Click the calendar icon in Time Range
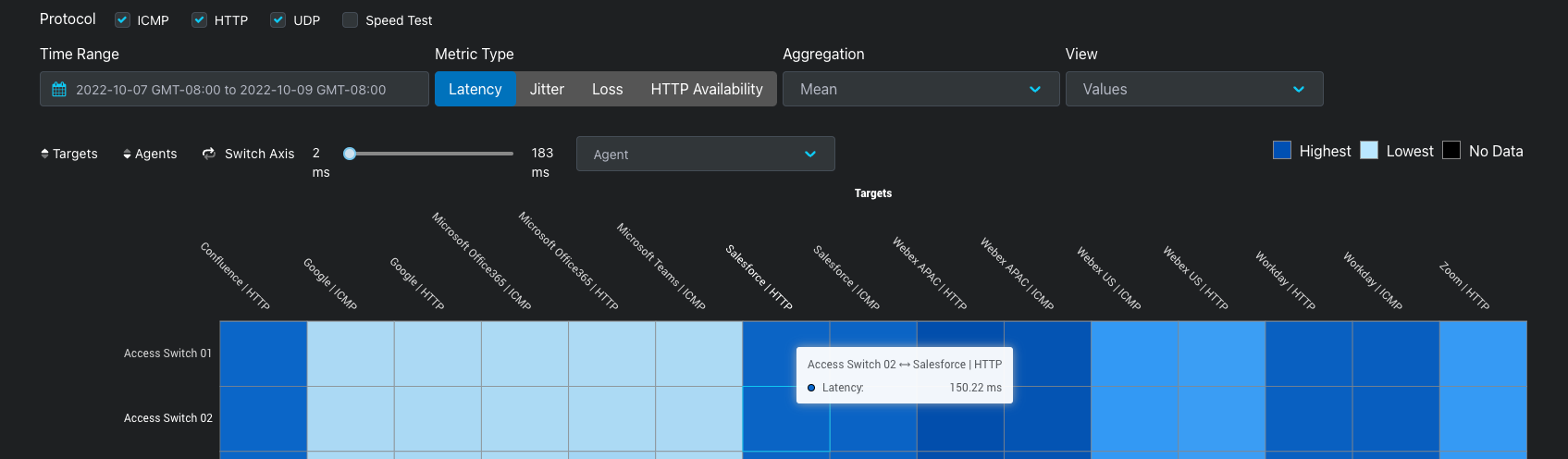Image resolution: width=1568 pixels, height=459 pixels. 59,90
